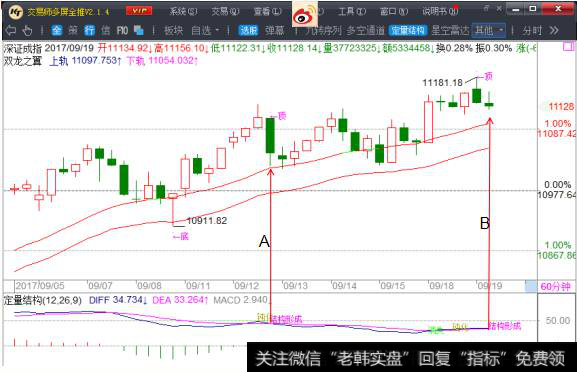
Task: Select the 多空通道 indicator
Action: pos(365,31)
